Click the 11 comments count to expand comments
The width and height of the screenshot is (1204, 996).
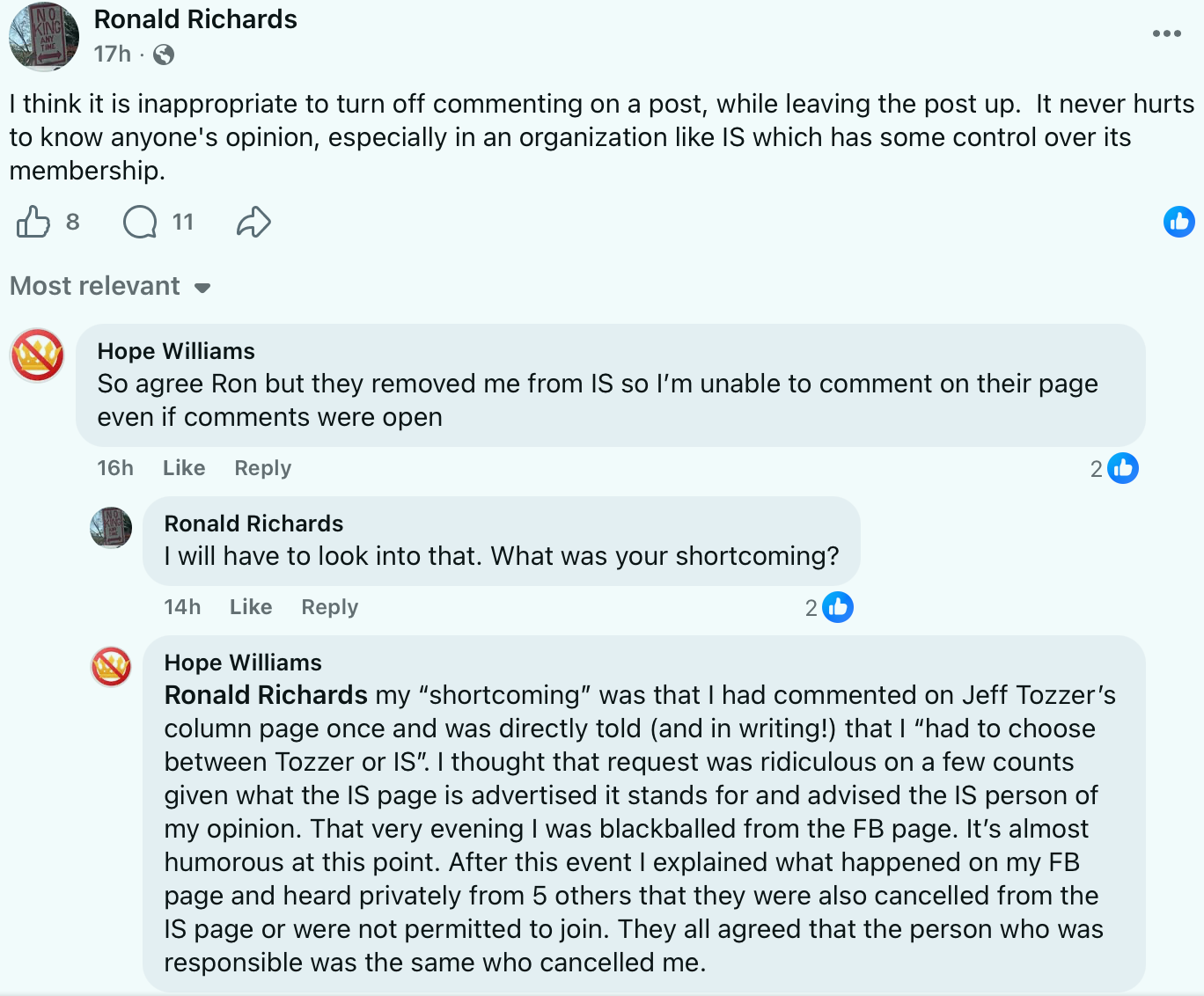click(x=180, y=222)
